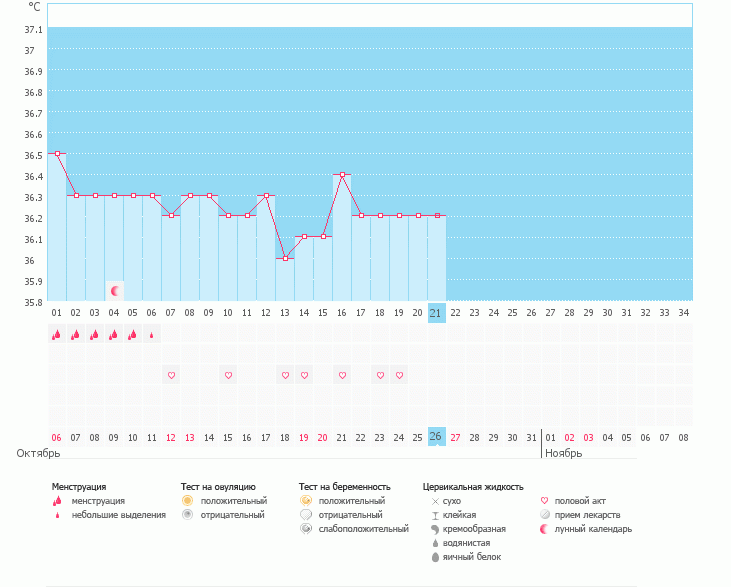Click the heart icon under cycle day 19
This screenshot has width=731, height=587.
coord(399,375)
